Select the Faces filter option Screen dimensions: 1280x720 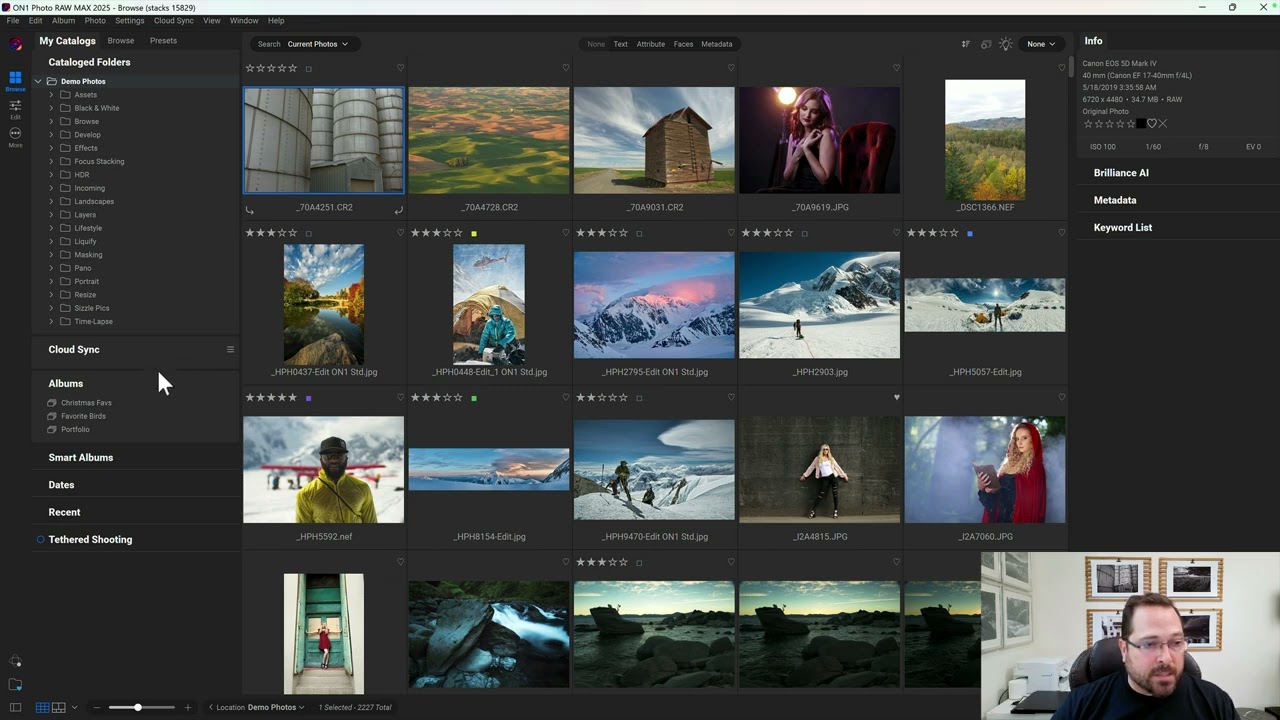click(683, 44)
